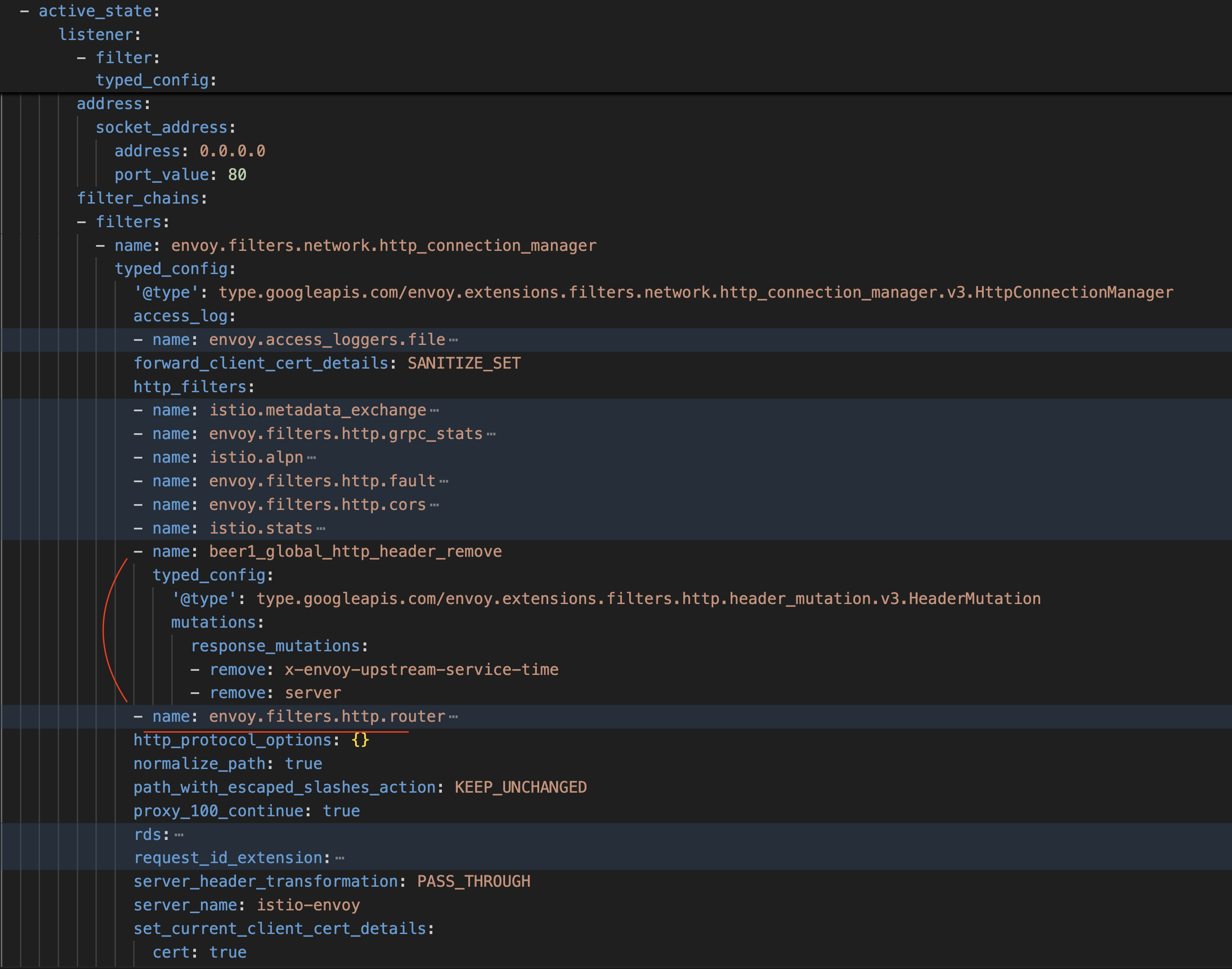This screenshot has height=969, width=1232.
Task: Expand folded istio.metadata_exchange ellipsis
Action: pos(434,410)
